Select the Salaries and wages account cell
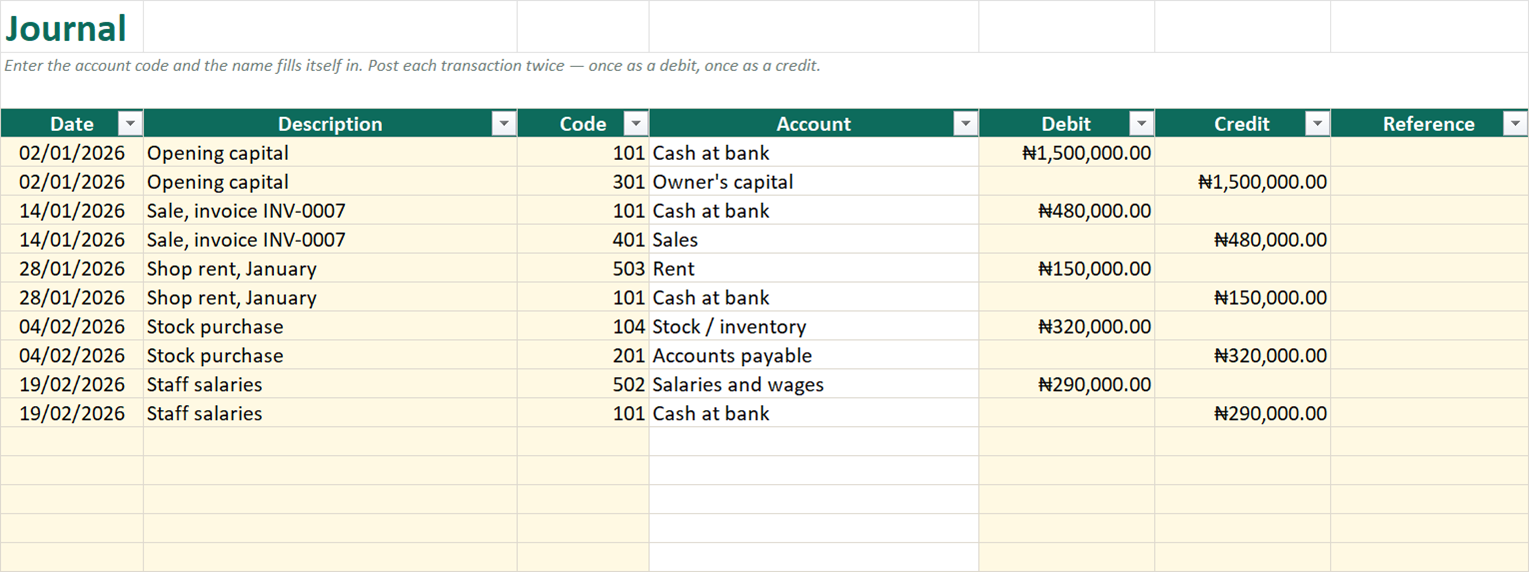 pos(814,385)
